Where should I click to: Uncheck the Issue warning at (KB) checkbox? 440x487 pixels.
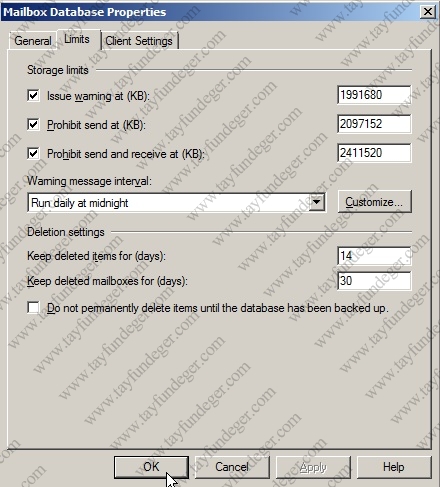(x=33, y=96)
